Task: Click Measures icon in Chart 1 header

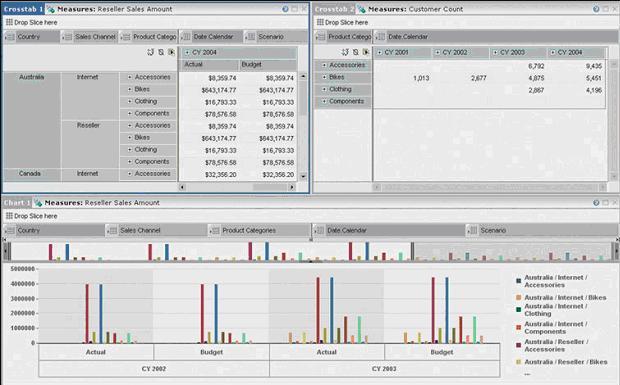Action: pos(38,203)
